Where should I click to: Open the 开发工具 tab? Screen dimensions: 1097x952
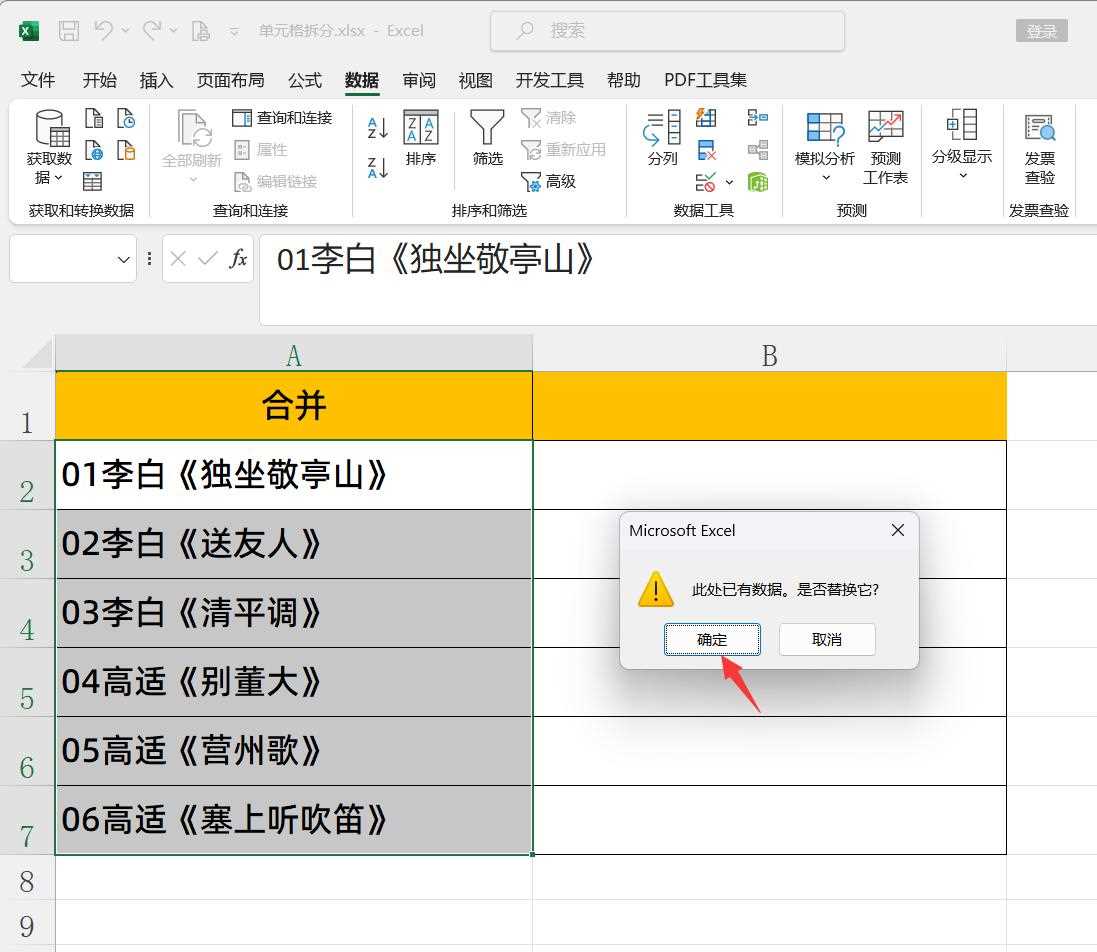pos(549,80)
